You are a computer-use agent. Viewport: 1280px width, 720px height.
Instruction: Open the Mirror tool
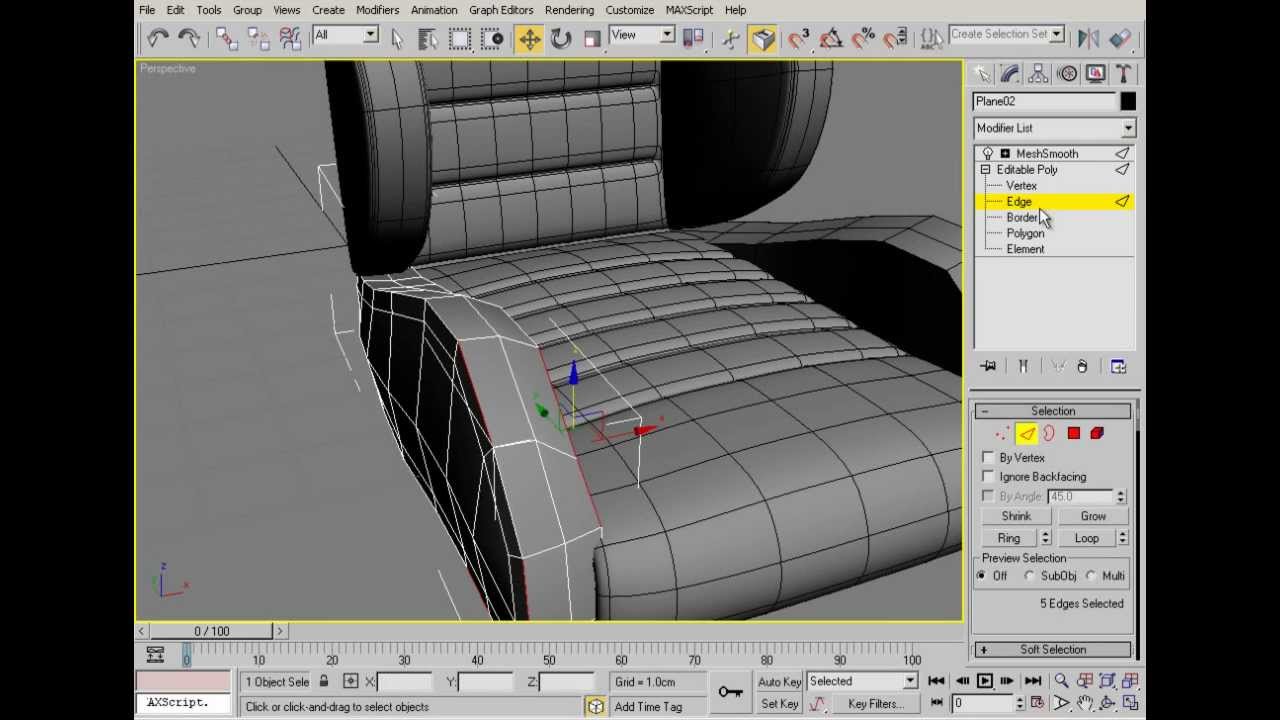pyautogui.click(x=1088, y=38)
